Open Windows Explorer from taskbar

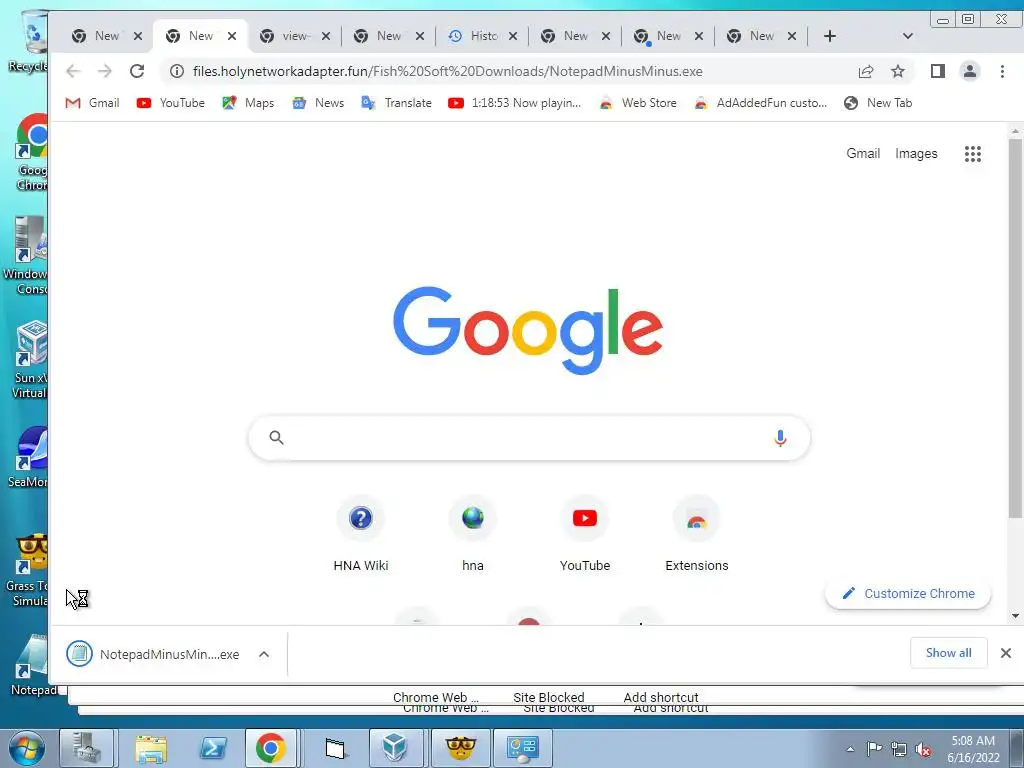pos(151,748)
